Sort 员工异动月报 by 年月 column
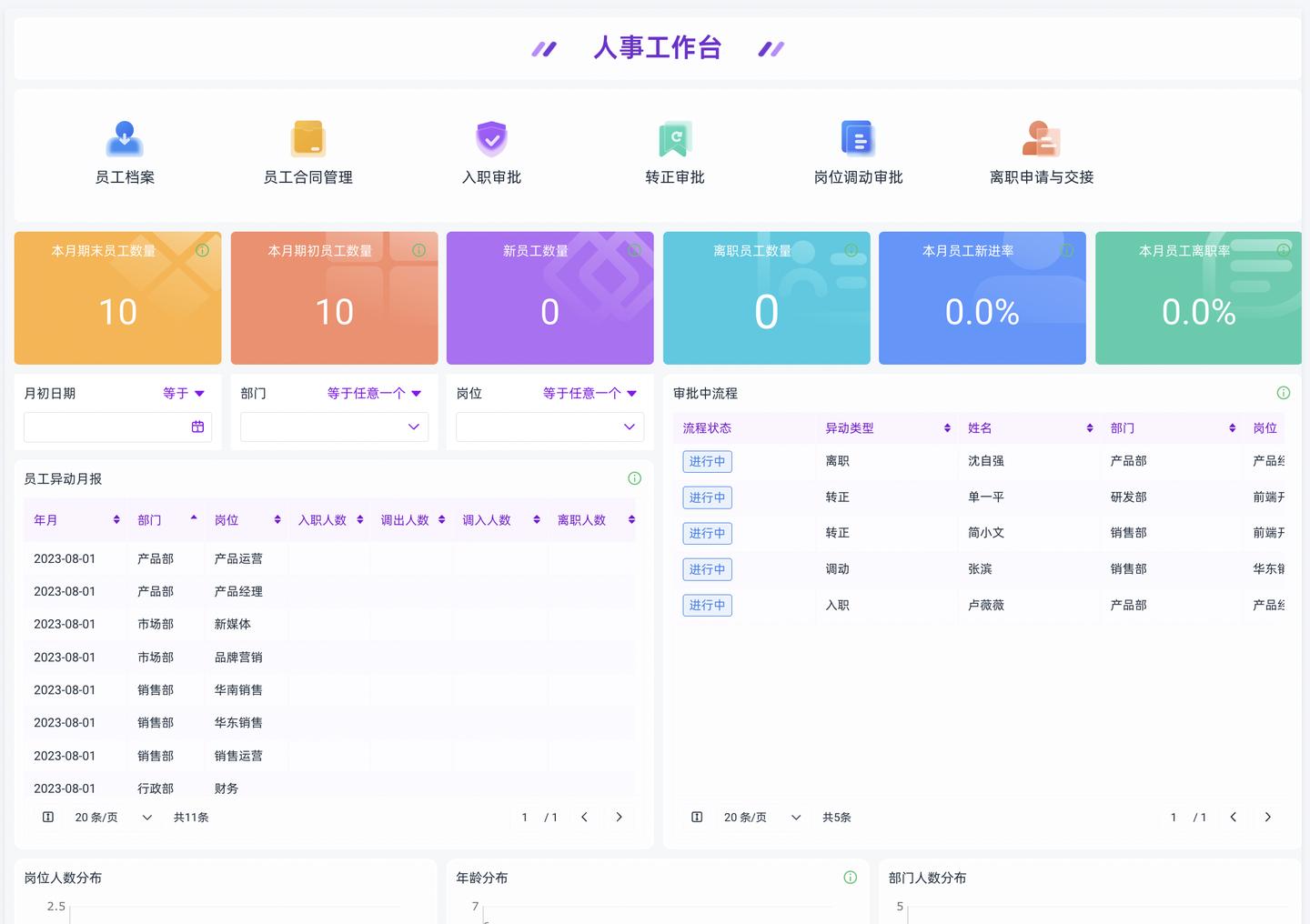1310x924 pixels. pyautogui.click(x=116, y=520)
